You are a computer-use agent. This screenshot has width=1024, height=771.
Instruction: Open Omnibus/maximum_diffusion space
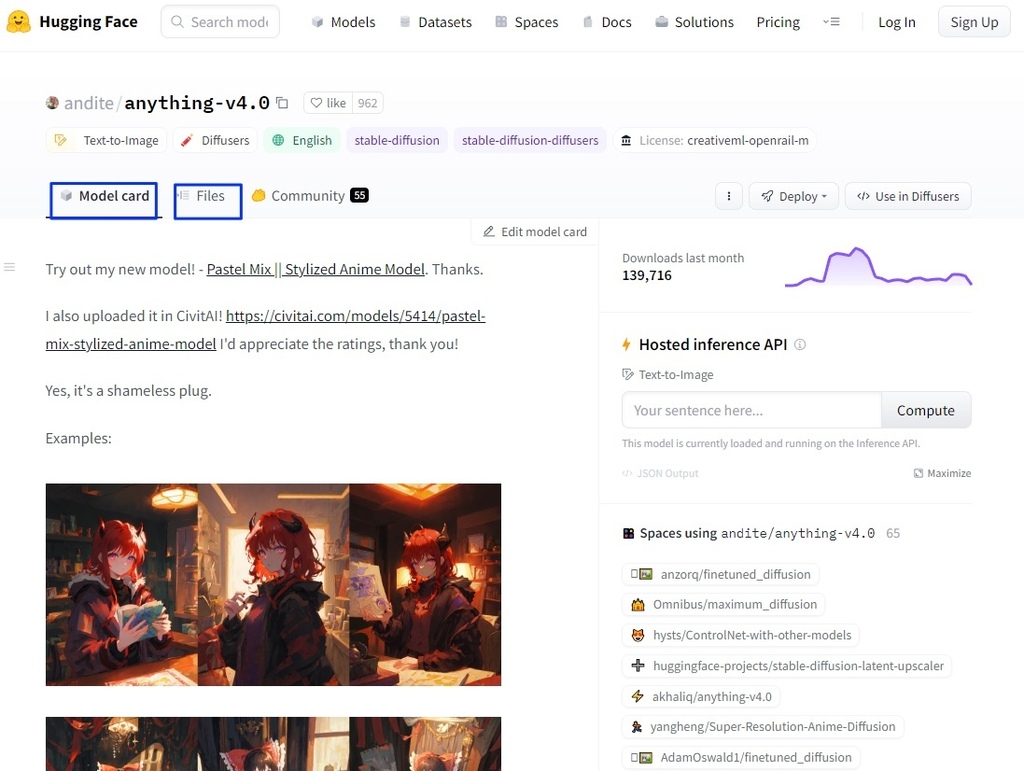tap(723, 605)
